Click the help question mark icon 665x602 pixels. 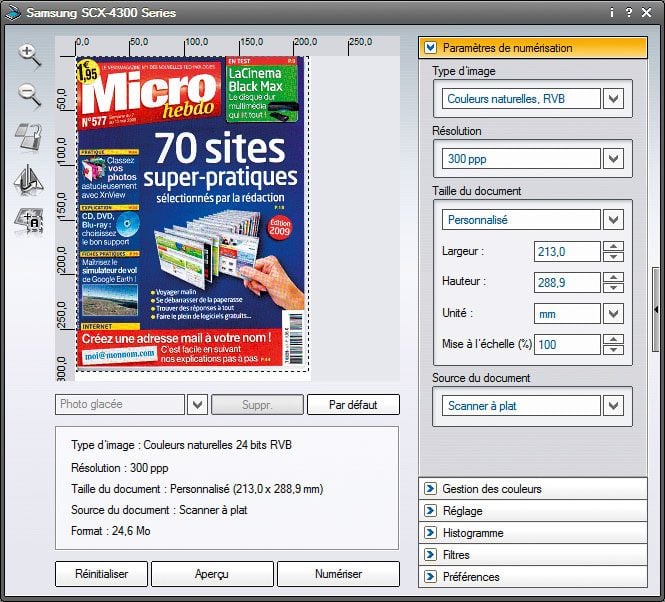coord(629,13)
